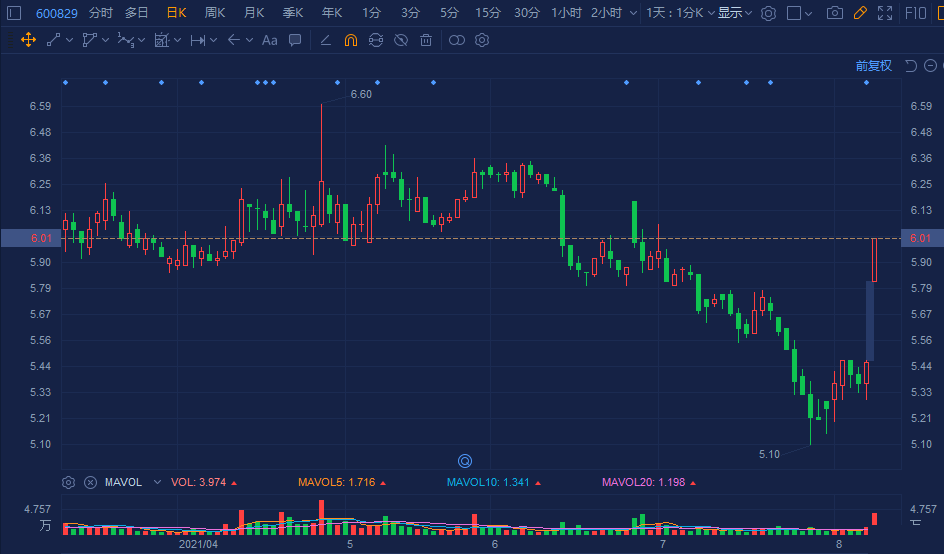Open chart settings gear in top bar

tap(768, 13)
